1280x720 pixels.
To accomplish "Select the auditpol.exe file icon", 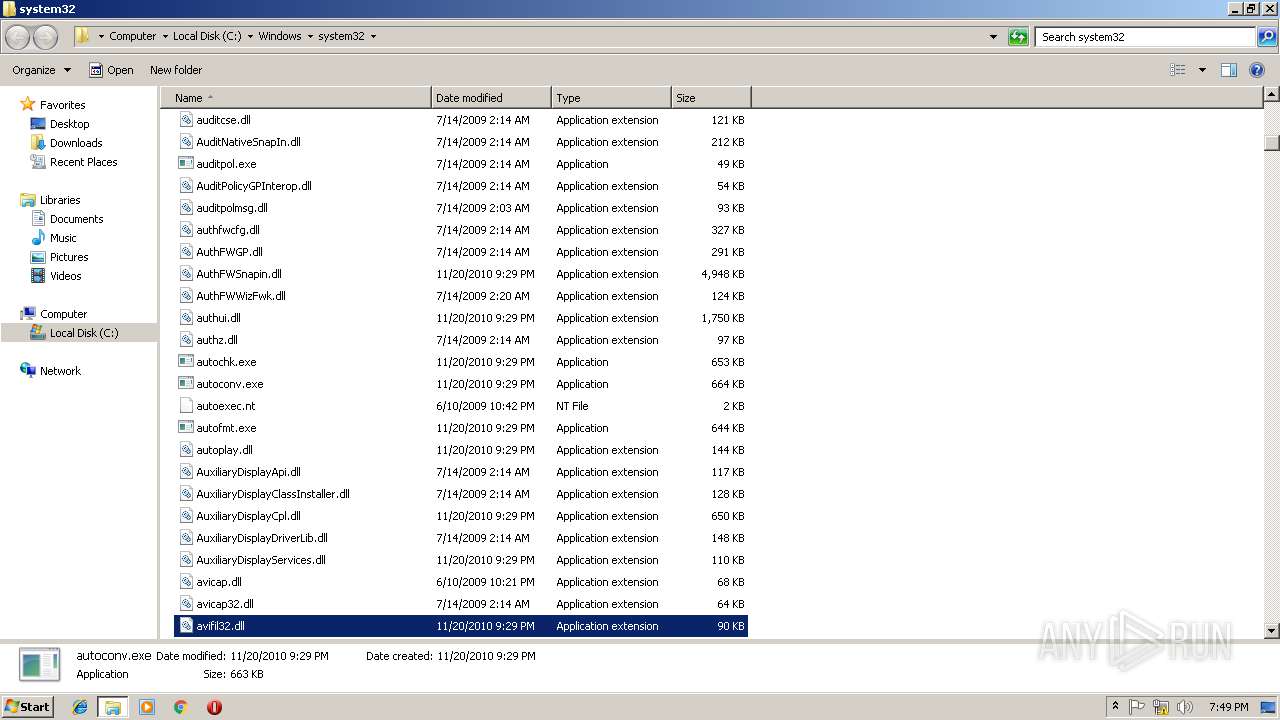I will (186, 164).
